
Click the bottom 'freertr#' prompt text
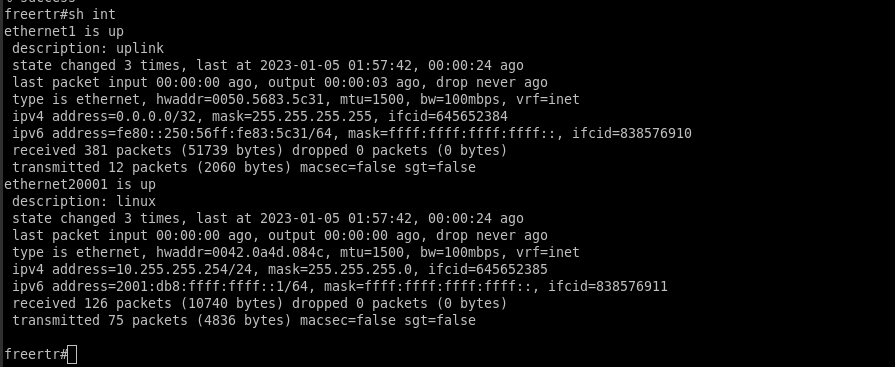pos(36,354)
